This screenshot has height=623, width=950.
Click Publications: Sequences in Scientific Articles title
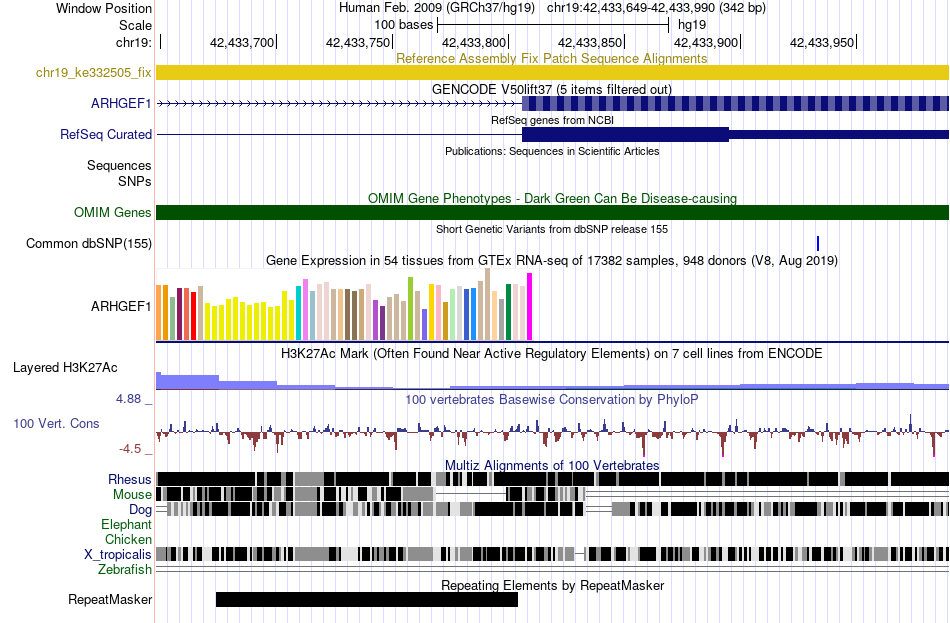coord(552,151)
